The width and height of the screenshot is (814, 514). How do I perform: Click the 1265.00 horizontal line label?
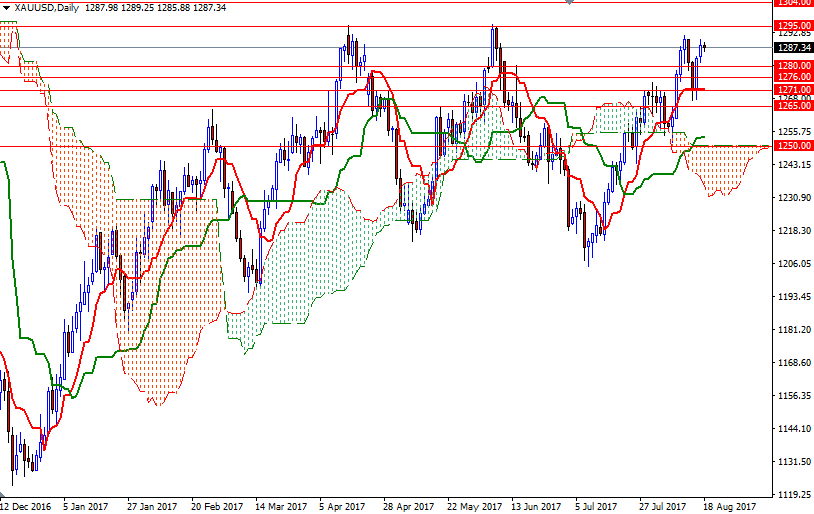pos(793,106)
